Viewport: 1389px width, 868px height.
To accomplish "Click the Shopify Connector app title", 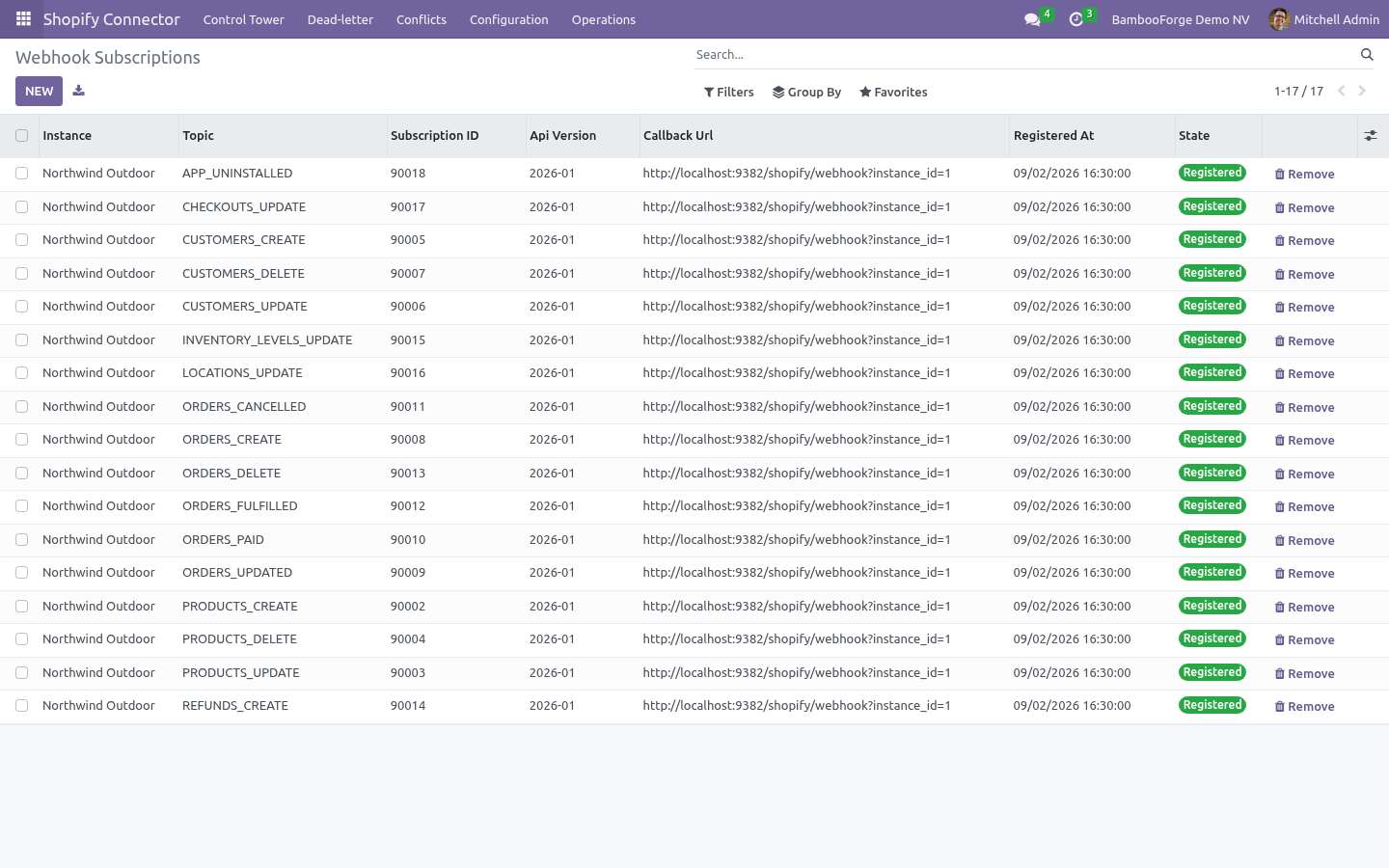I will click(112, 19).
